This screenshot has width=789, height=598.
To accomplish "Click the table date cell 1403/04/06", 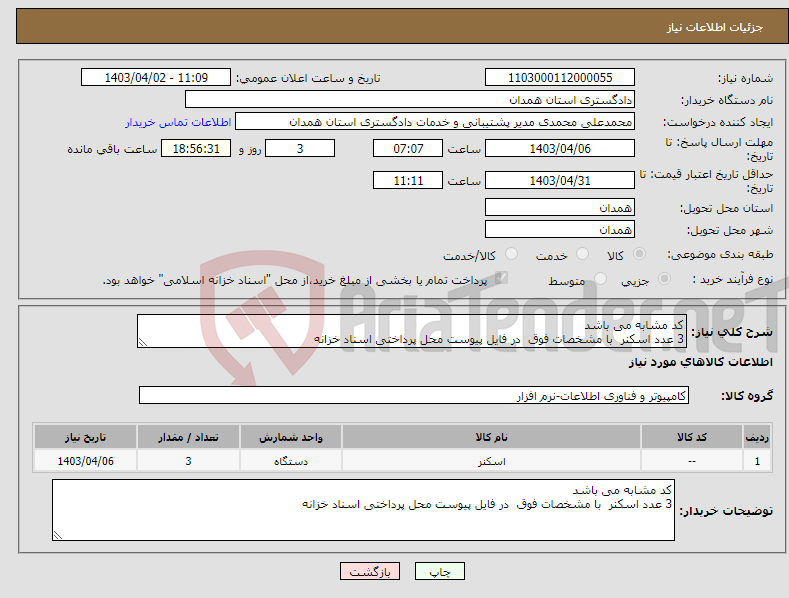I will [x=85, y=461].
